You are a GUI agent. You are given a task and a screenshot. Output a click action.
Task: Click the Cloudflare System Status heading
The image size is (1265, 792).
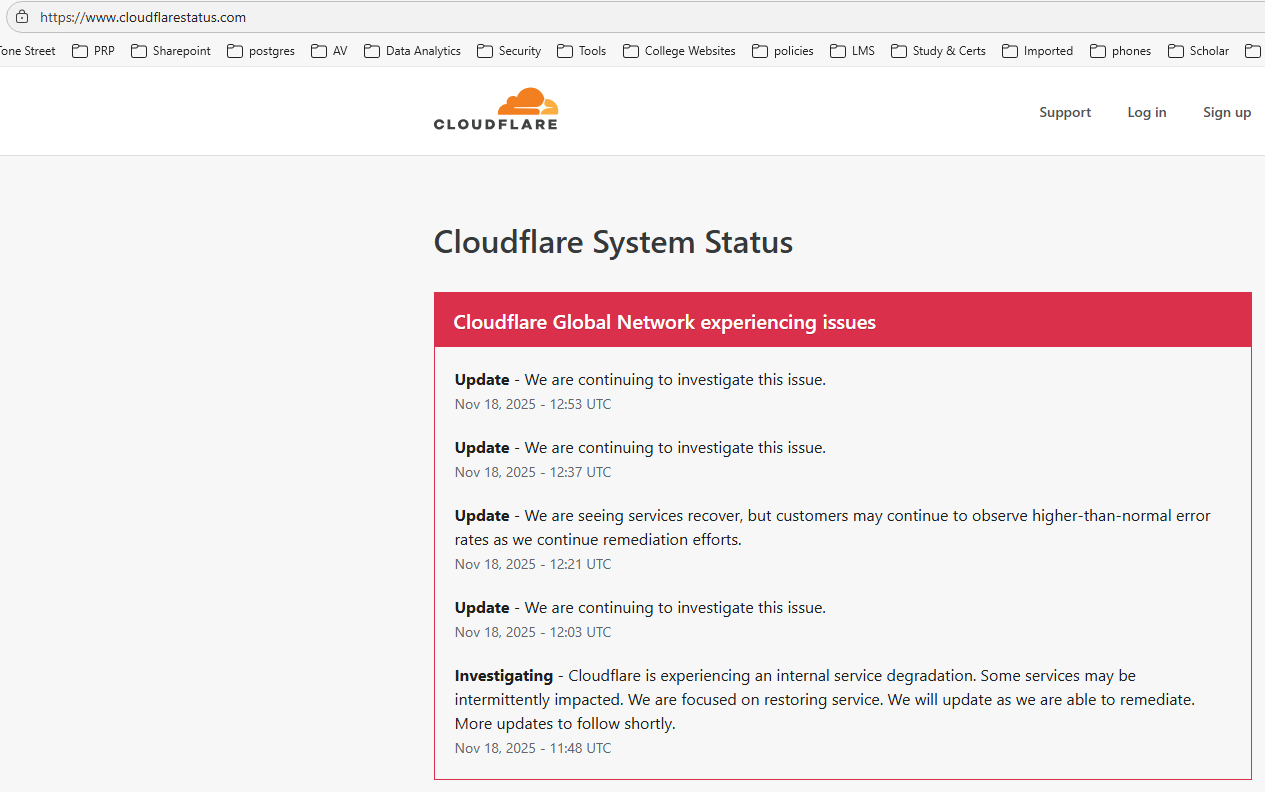coord(613,242)
